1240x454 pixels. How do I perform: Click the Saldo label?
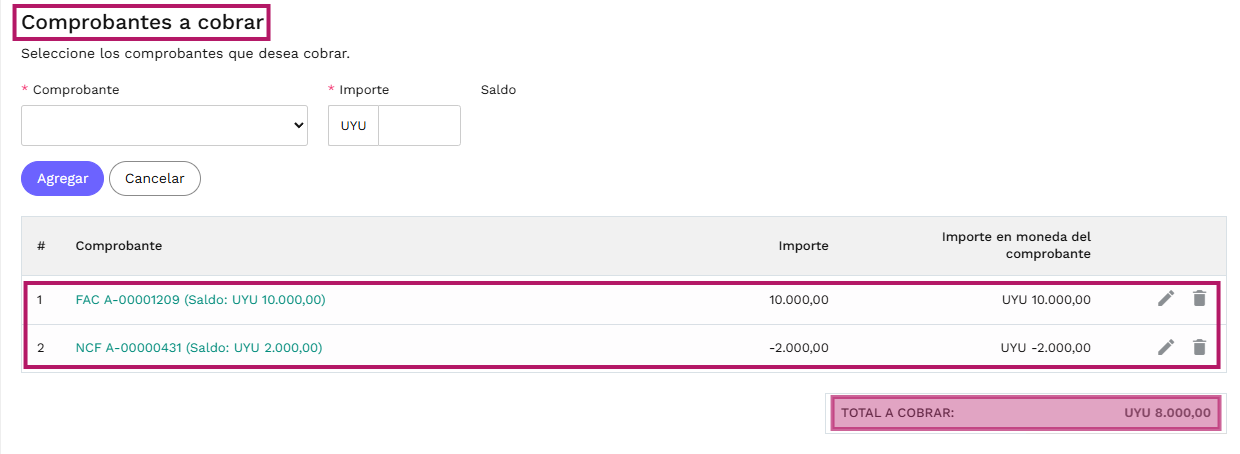pyautogui.click(x=498, y=90)
